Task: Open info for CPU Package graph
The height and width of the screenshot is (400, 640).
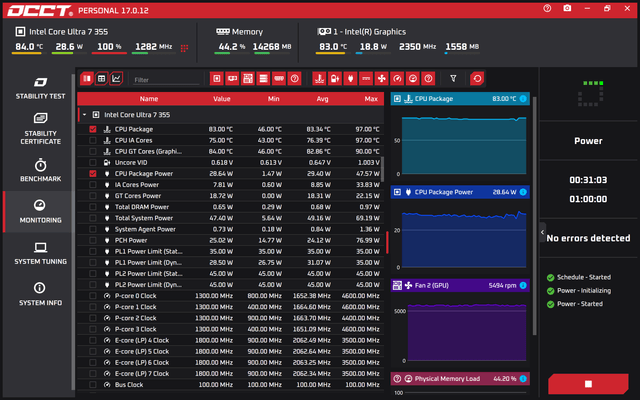Action: [523, 99]
